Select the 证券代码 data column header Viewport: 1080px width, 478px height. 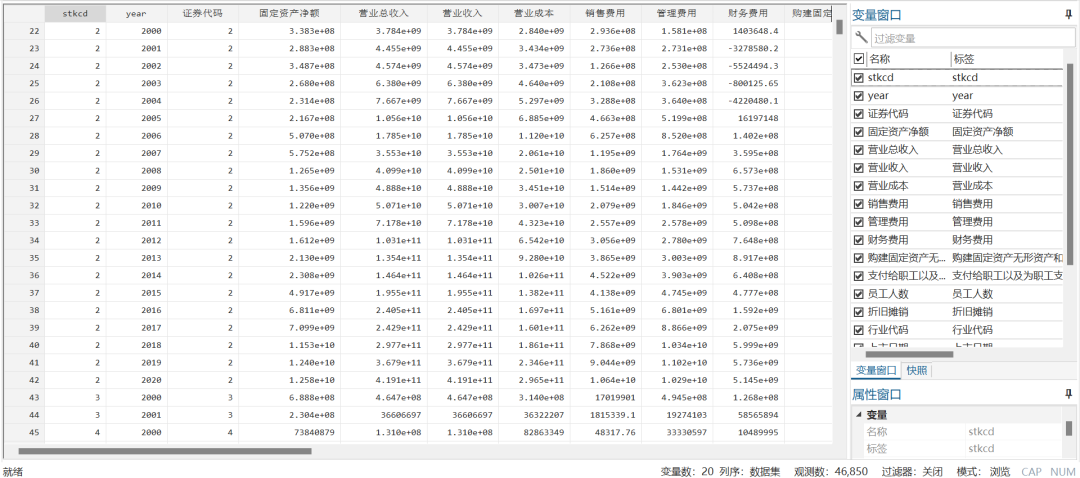coord(202,13)
